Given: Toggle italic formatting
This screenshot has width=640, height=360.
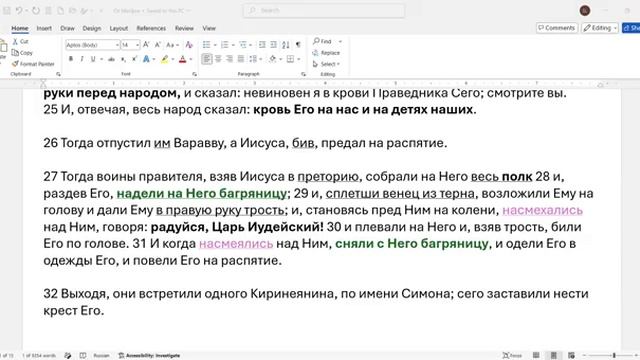Looking at the screenshot, I should coord(82,60).
